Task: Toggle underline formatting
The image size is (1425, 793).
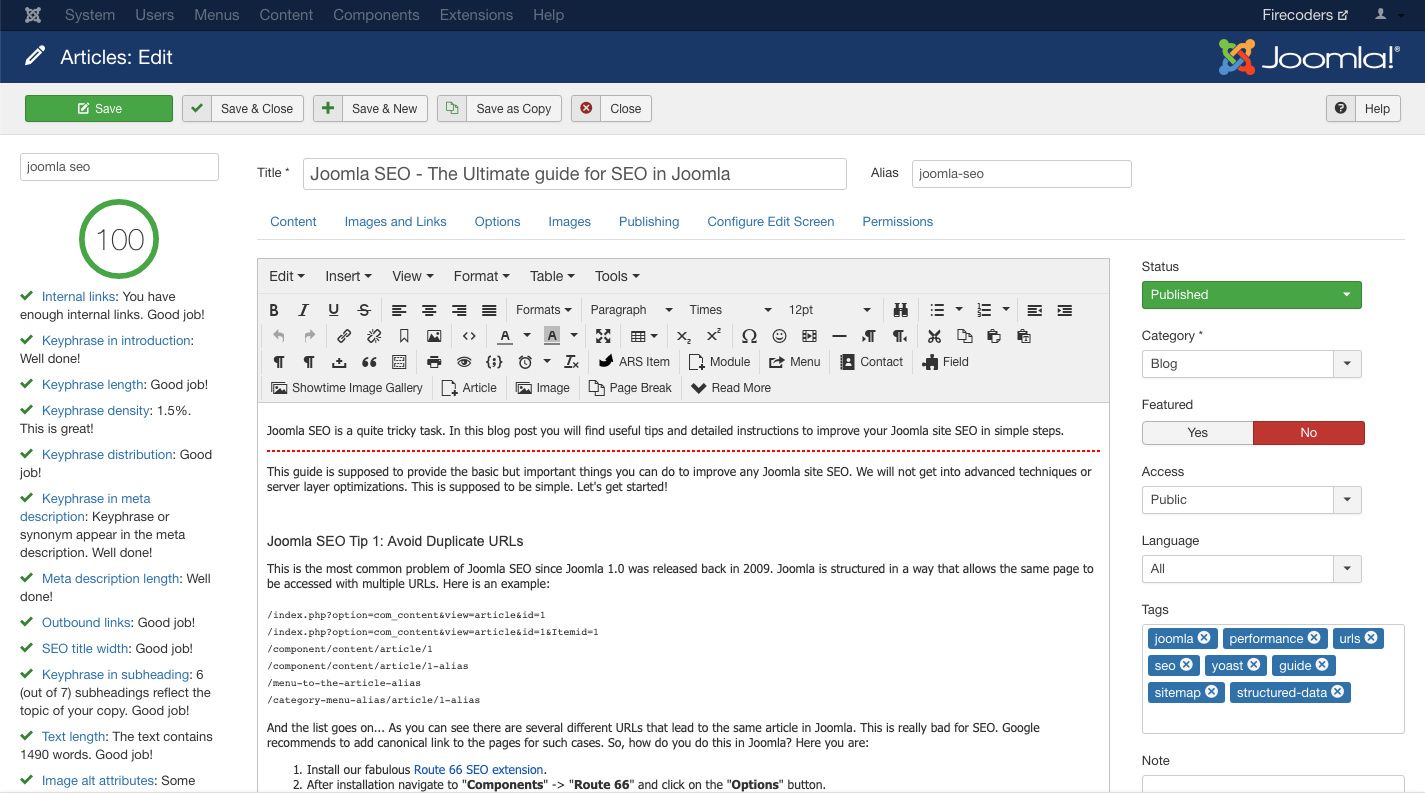Action: click(x=334, y=310)
